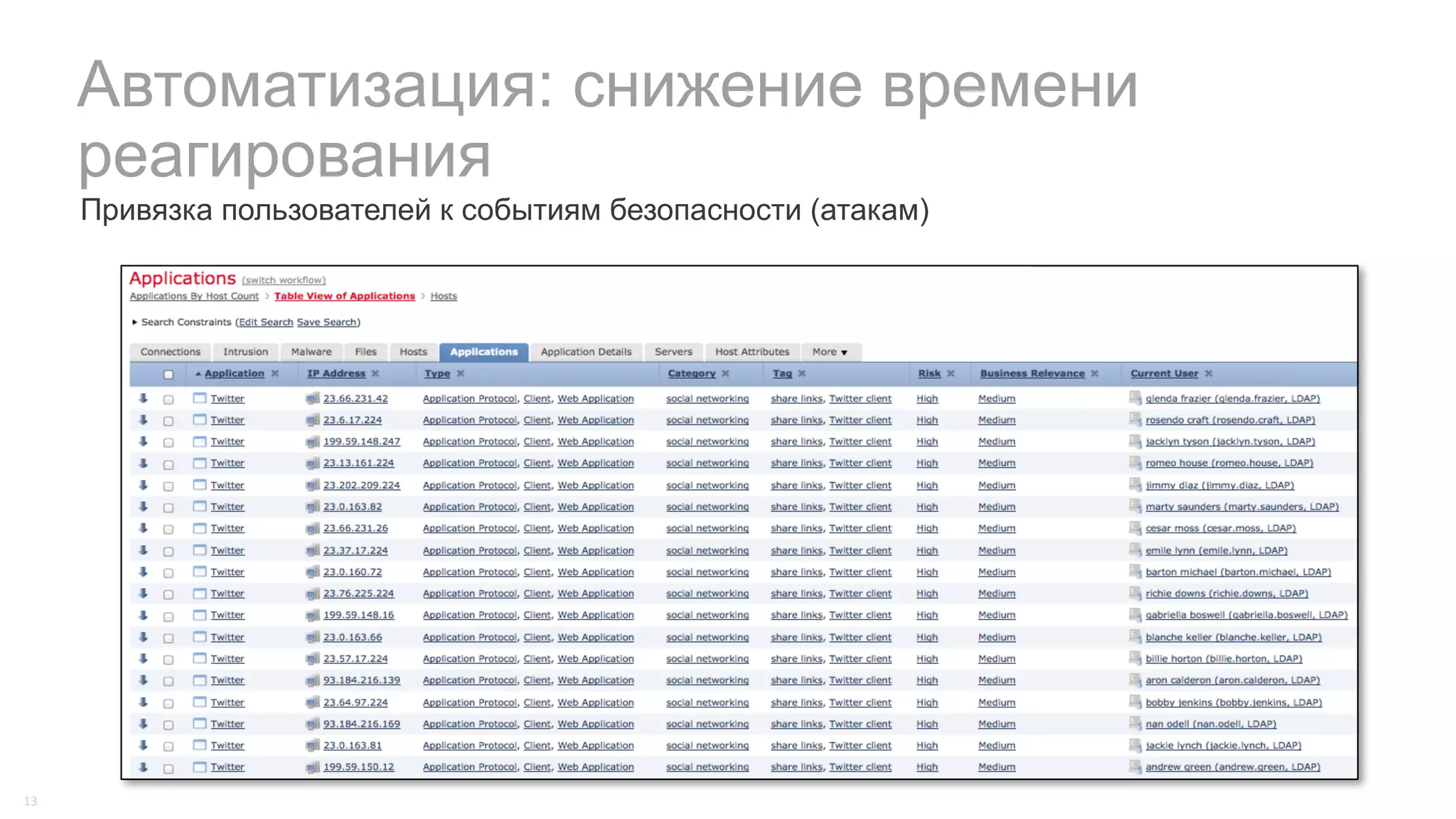The image size is (1456, 819).
Task: Click user icon next to rosendo craft
Action: [1135, 419]
